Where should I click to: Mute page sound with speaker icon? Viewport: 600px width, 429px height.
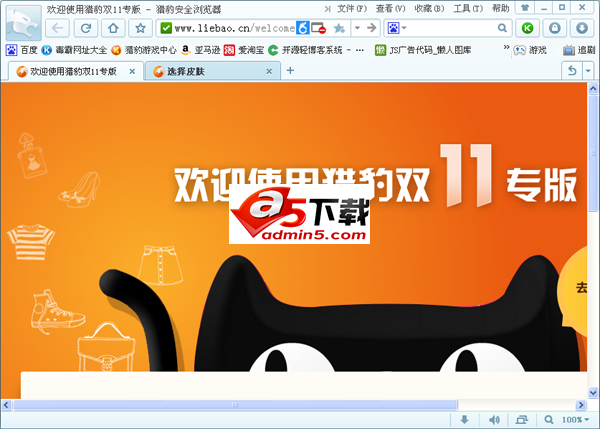tap(494, 420)
